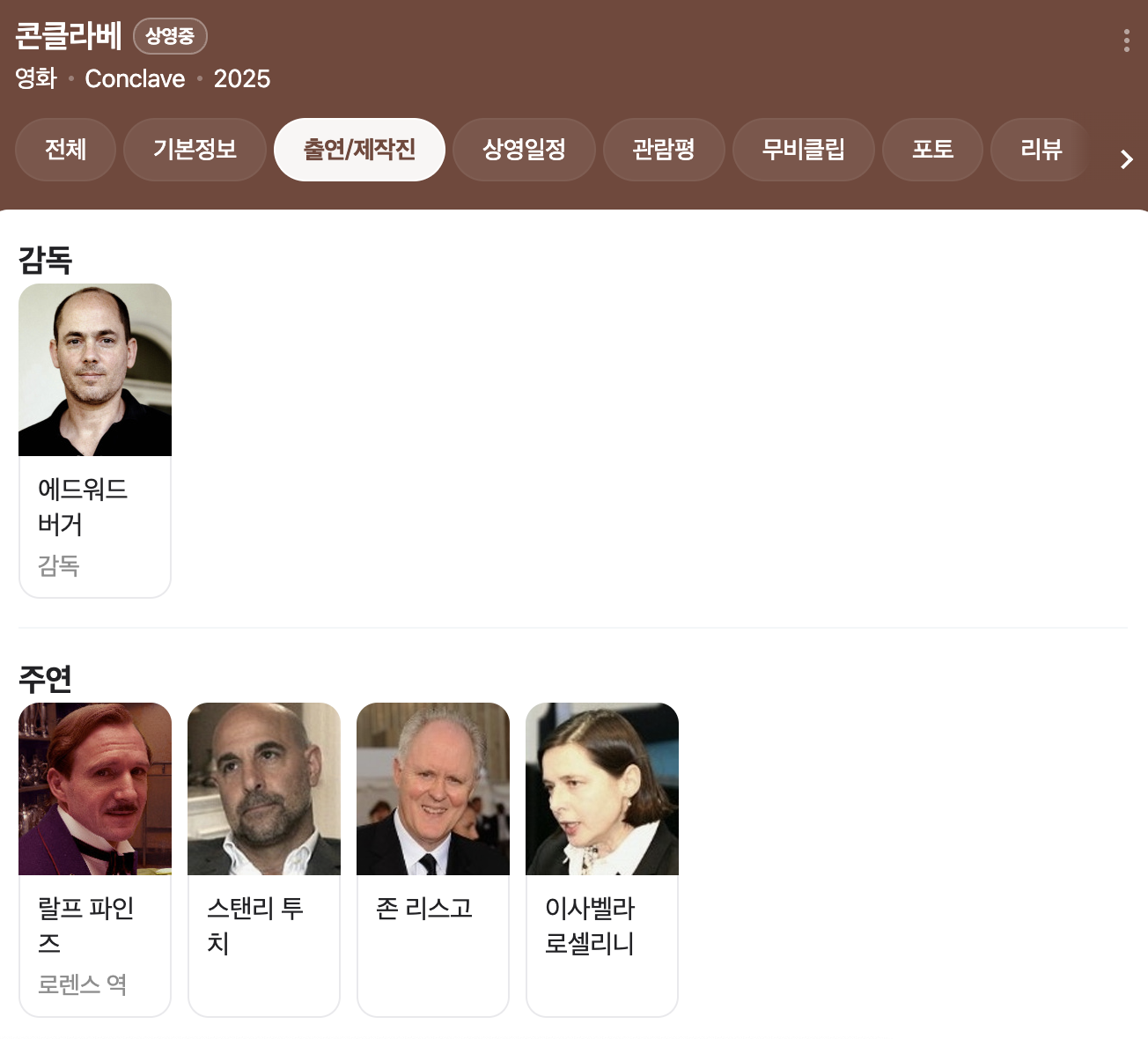Open 랄프 파인즈's photo thumbnail
The image size is (1148, 1039).
click(95, 789)
